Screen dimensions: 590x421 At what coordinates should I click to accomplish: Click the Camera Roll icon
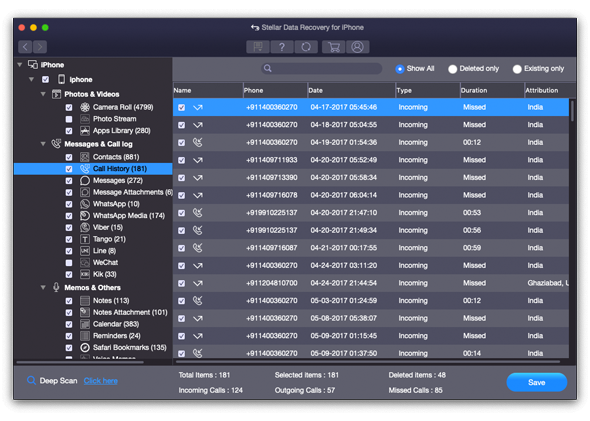coord(85,107)
